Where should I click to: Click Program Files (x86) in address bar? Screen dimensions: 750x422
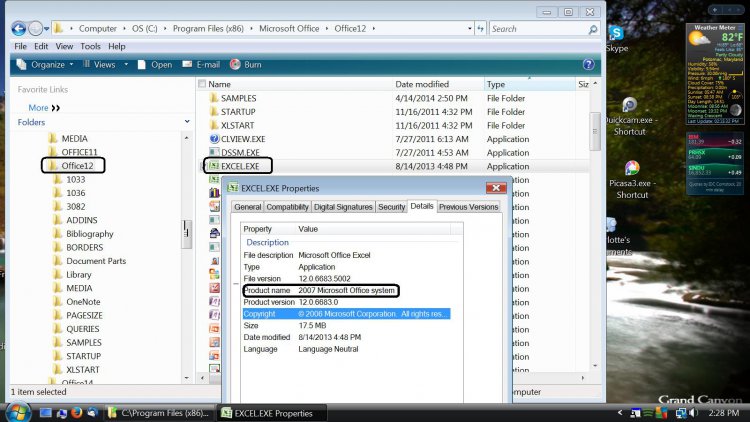pos(208,29)
